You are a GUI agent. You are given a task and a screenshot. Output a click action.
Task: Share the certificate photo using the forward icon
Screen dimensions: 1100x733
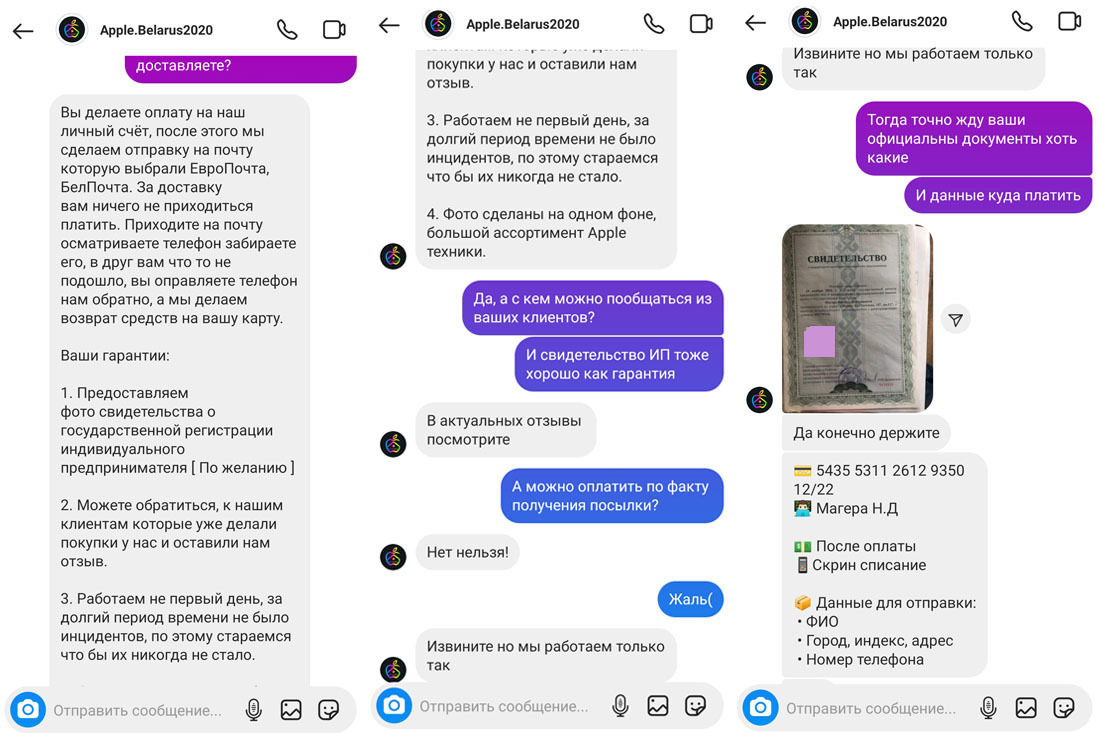pyautogui.click(x=955, y=320)
